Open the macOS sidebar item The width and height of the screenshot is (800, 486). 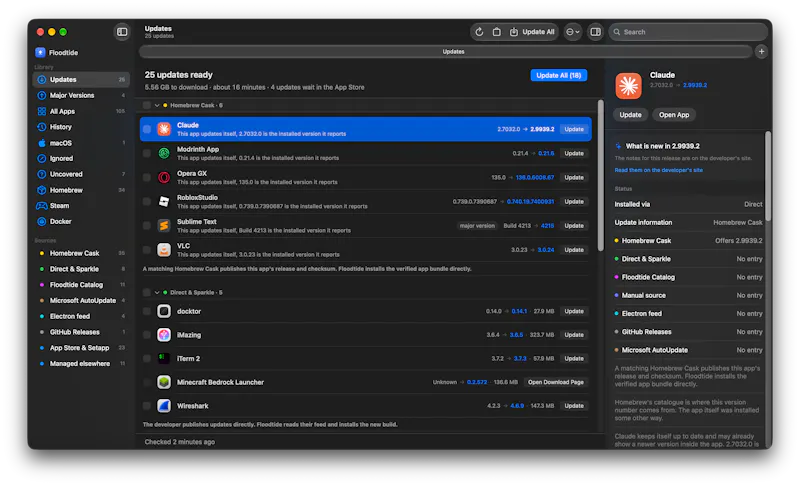point(82,143)
